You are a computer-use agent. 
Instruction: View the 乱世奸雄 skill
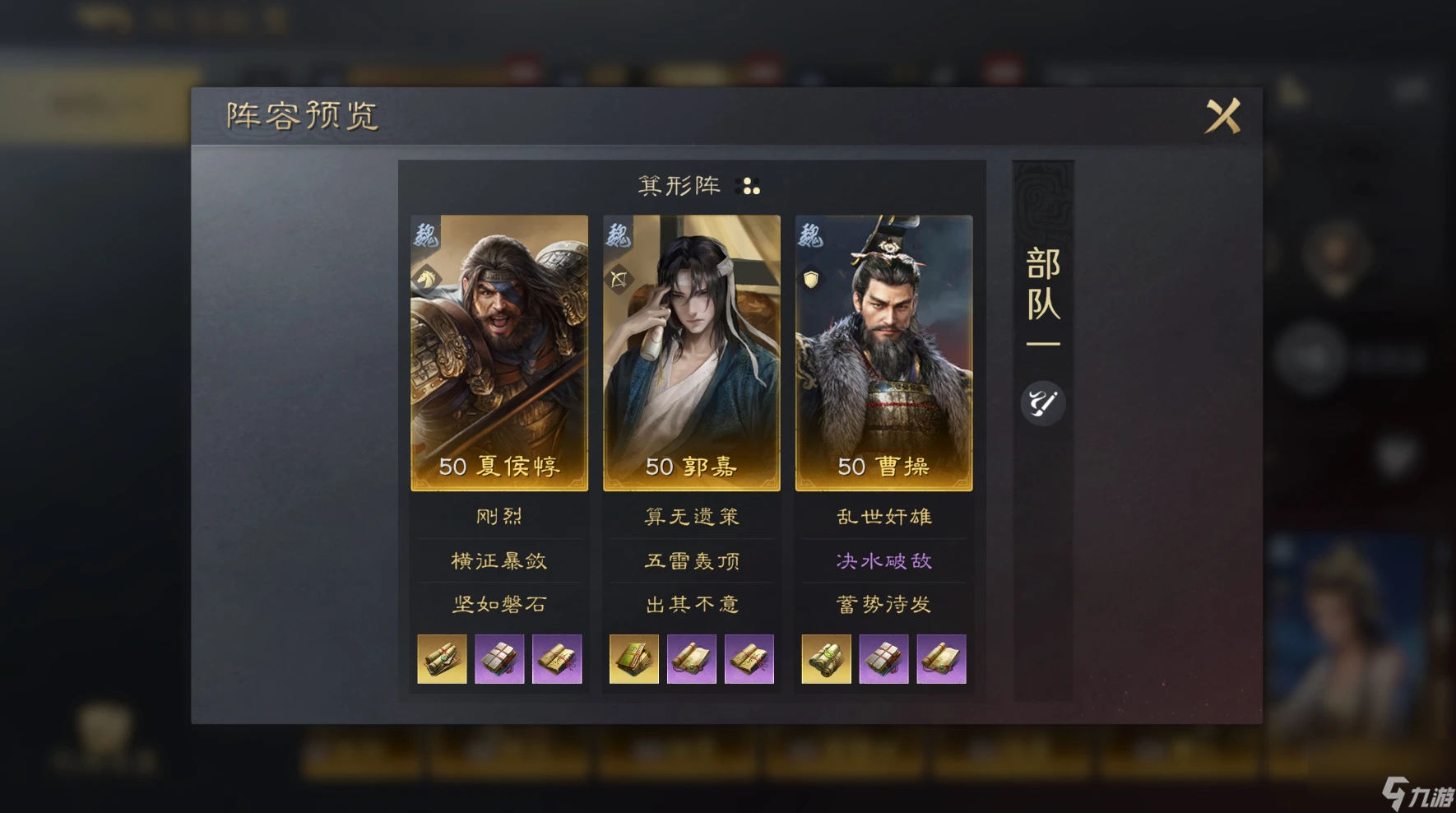[884, 517]
